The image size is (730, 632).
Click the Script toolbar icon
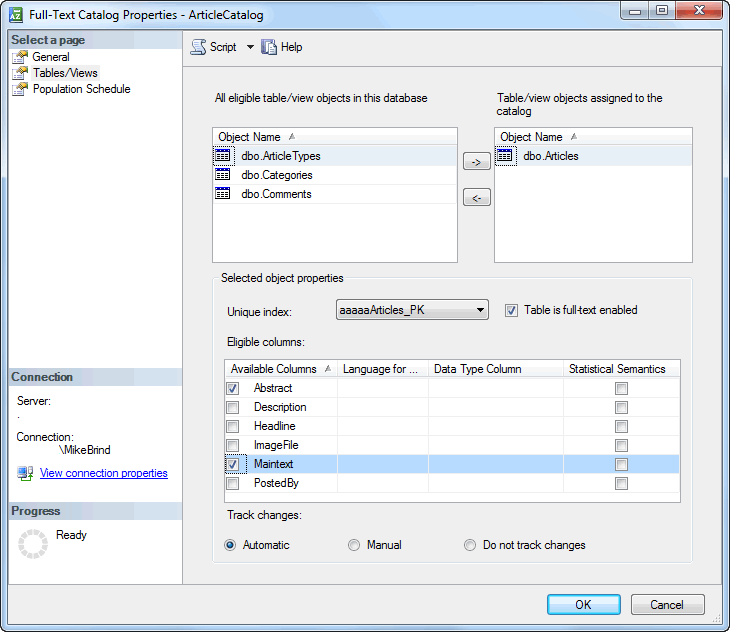[198, 47]
